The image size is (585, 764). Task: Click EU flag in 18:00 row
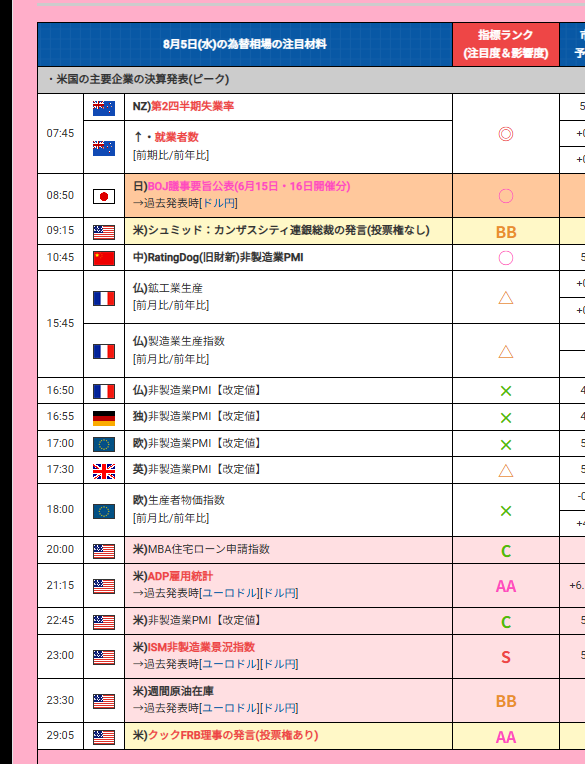point(104,511)
